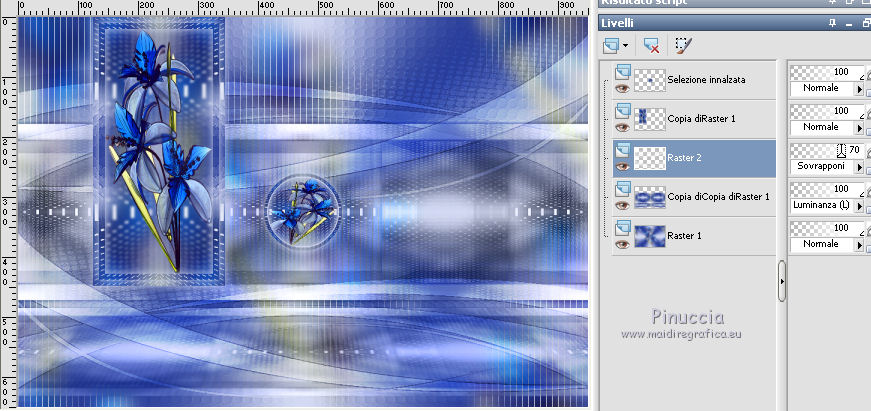Pin the Livelli panel
The height and width of the screenshot is (411, 871).
832,23
